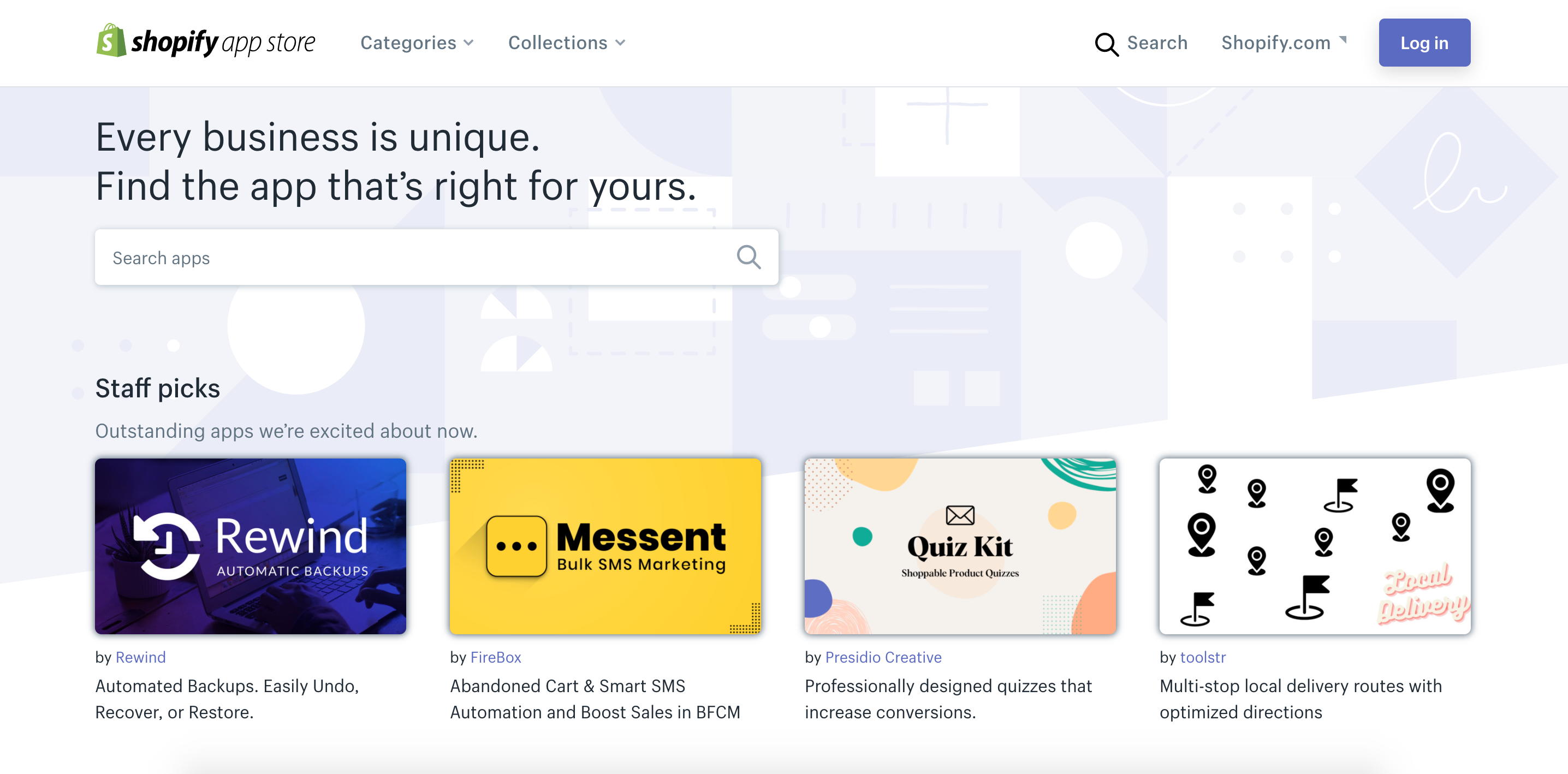This screenshot has height=774, width=1568.
Task: Click the external arrow icon next to Shopify.com
Action: (x=1342, y=40)
